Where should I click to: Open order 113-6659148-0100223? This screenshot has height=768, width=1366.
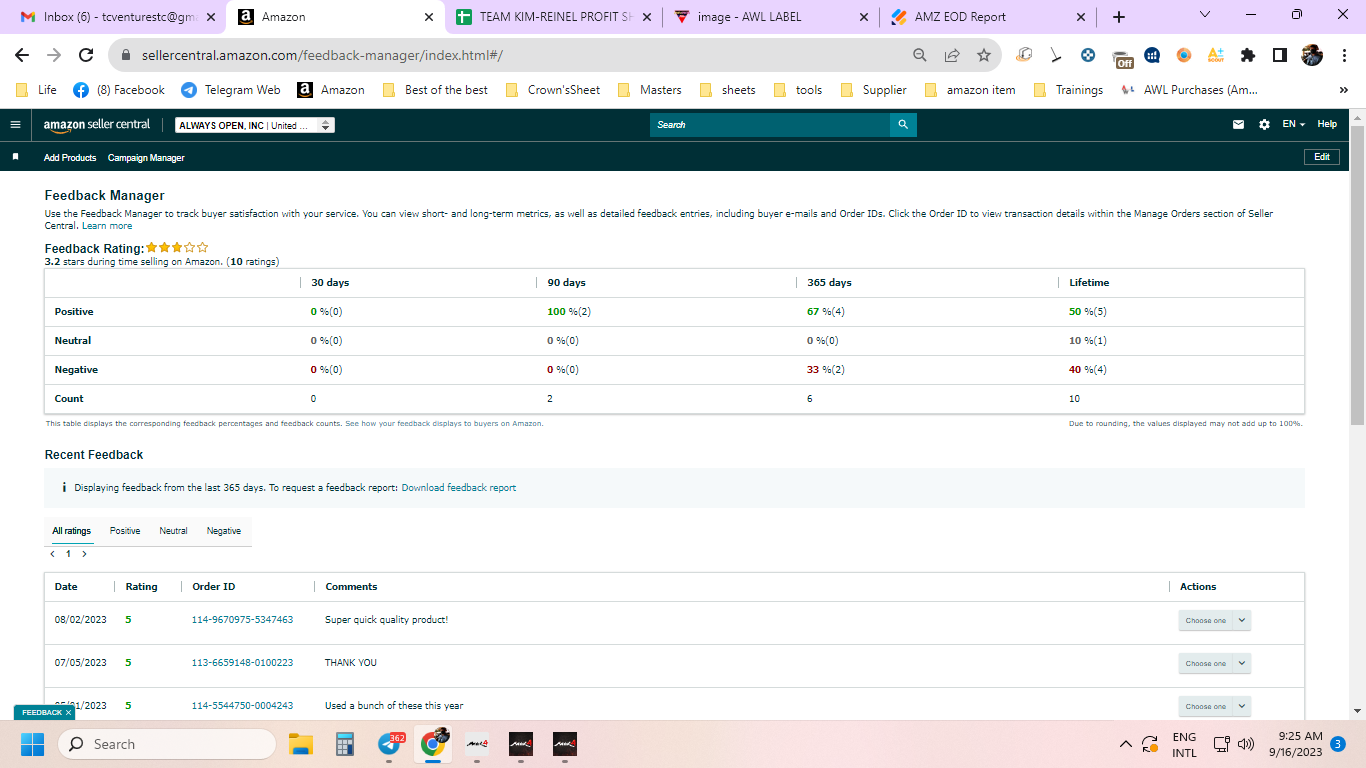(242, 663)
